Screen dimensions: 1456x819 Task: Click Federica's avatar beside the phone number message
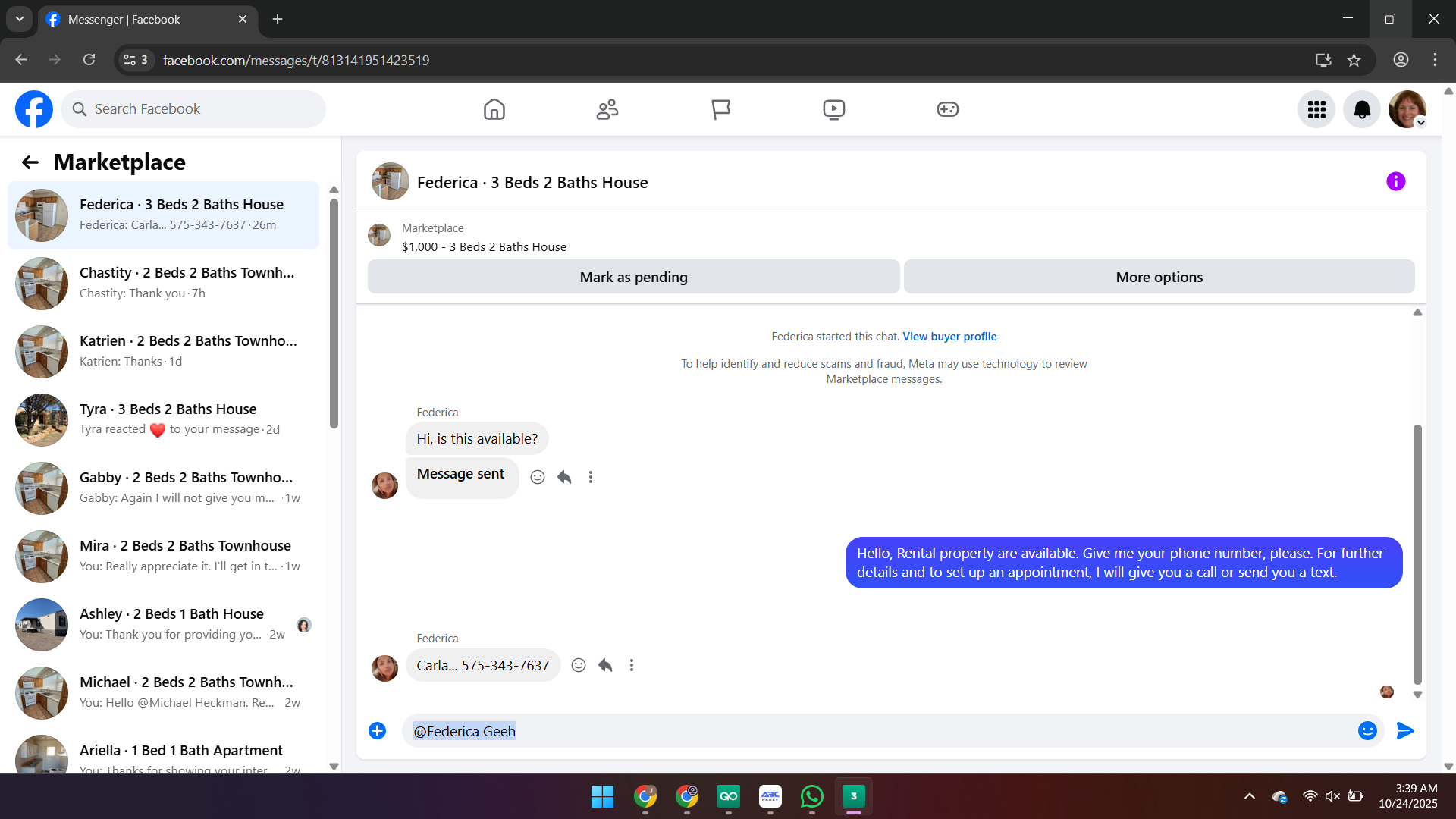coord(384,667)
